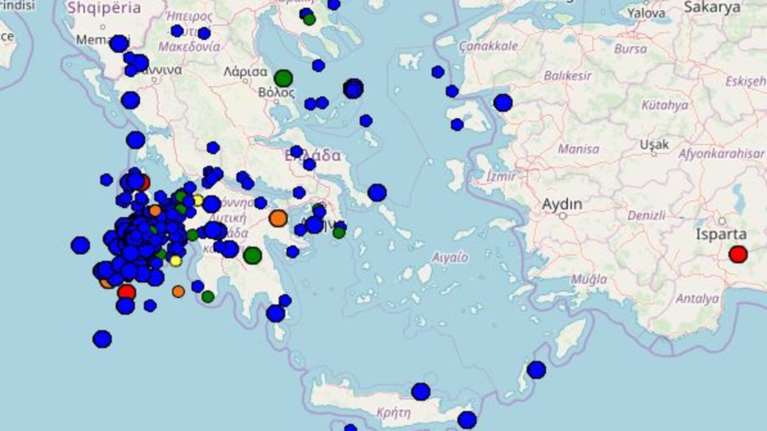Click the Βόλος city label

click(x=276, y=92)
